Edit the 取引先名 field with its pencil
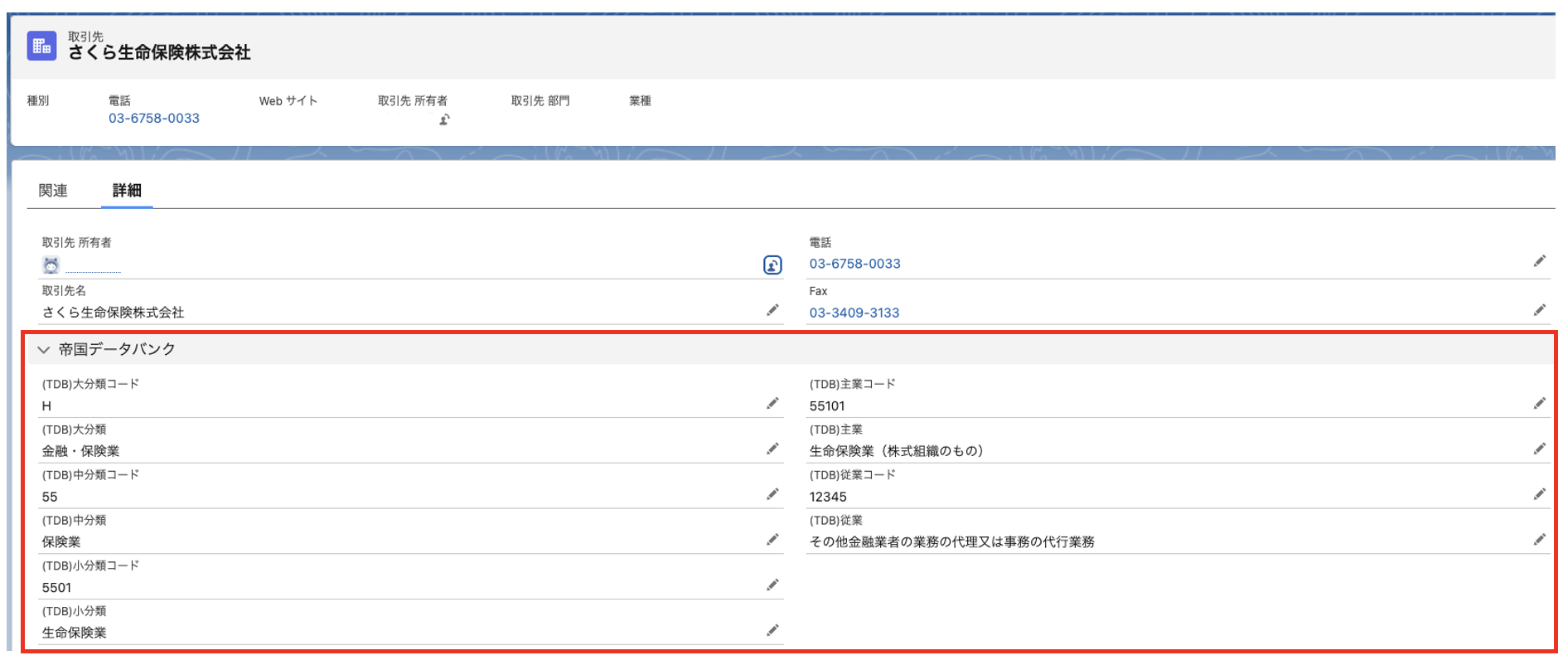Viewport: 1568px width, 665px height. (x=772, y=310)
